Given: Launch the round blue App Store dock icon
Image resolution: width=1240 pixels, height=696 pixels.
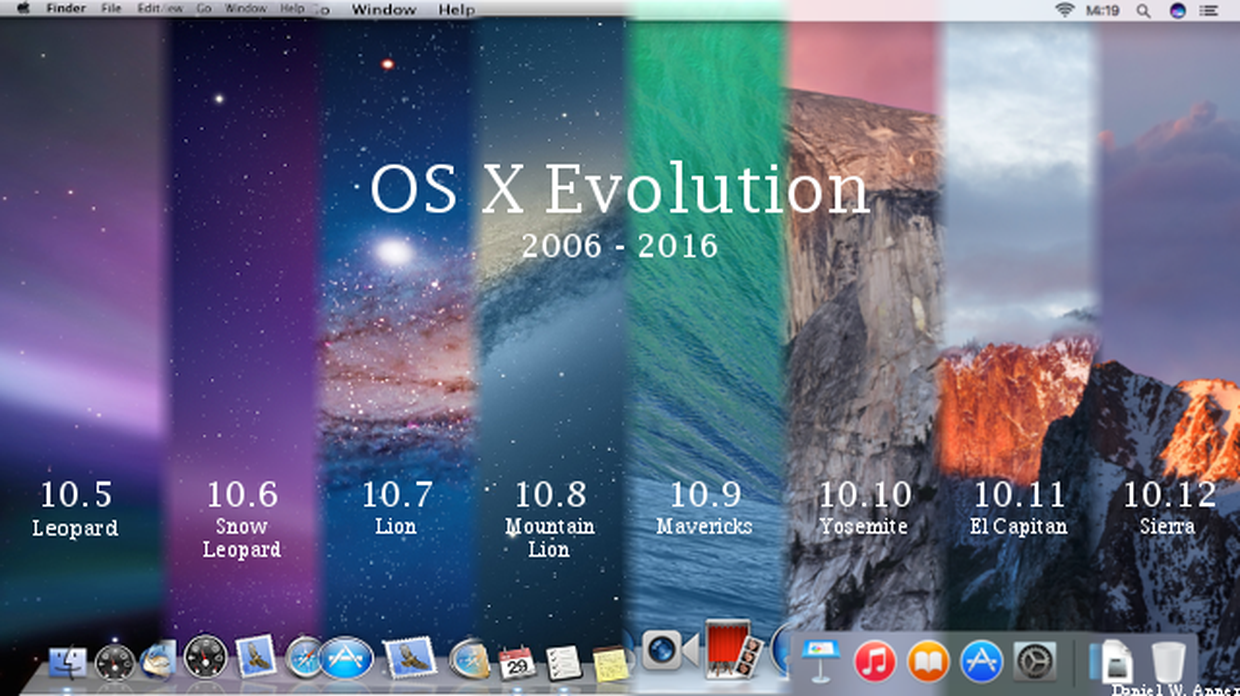Looking at the screenshot, I should [346, 658].
